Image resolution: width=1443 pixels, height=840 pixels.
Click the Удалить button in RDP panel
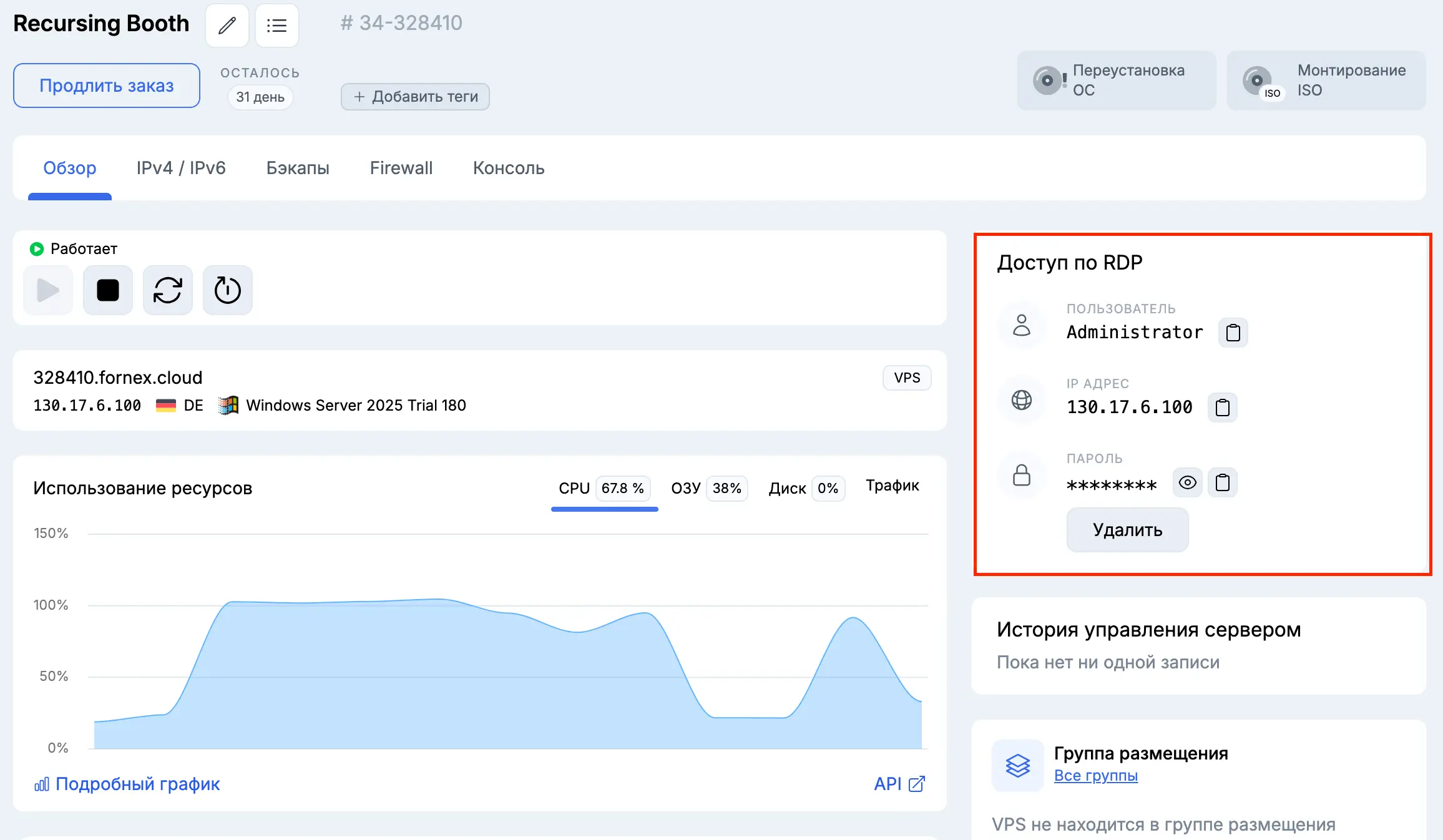(x=1127, y=530)
